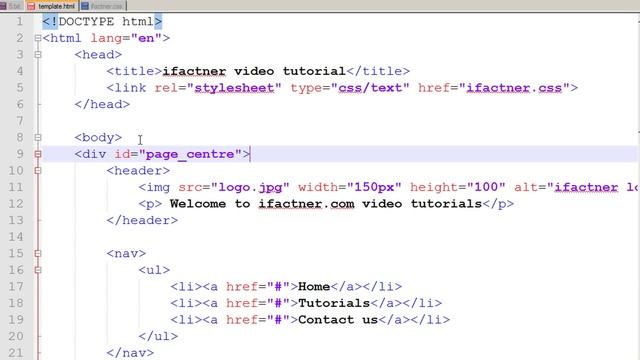Click the '<img' tag name on line 11
Image resolution: width=640 pixels, height=360 pixels.
pos(154,187)
